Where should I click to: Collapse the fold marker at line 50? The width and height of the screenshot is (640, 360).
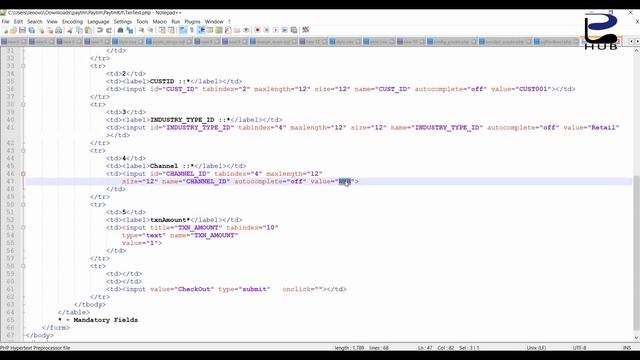click(23, 204)
